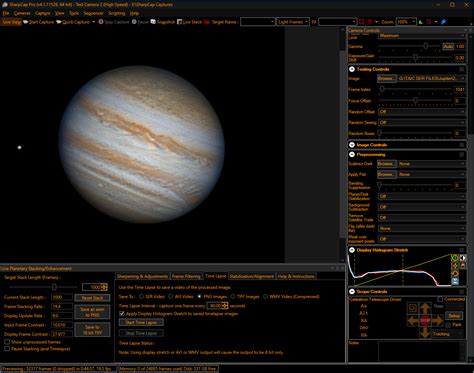Collapse the Testing Controls section
The image size is (474, 373).
tap(352, 69)
